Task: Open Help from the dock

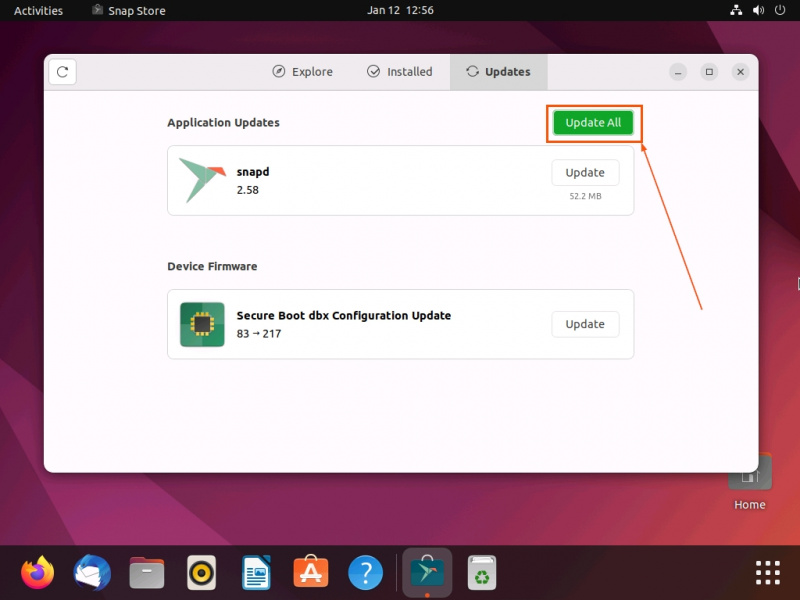Action: coord(365,572)
